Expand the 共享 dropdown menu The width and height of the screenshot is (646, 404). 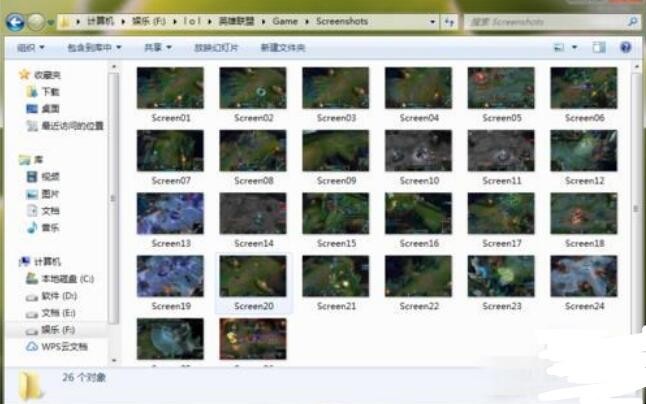click(x=156, y=47)
